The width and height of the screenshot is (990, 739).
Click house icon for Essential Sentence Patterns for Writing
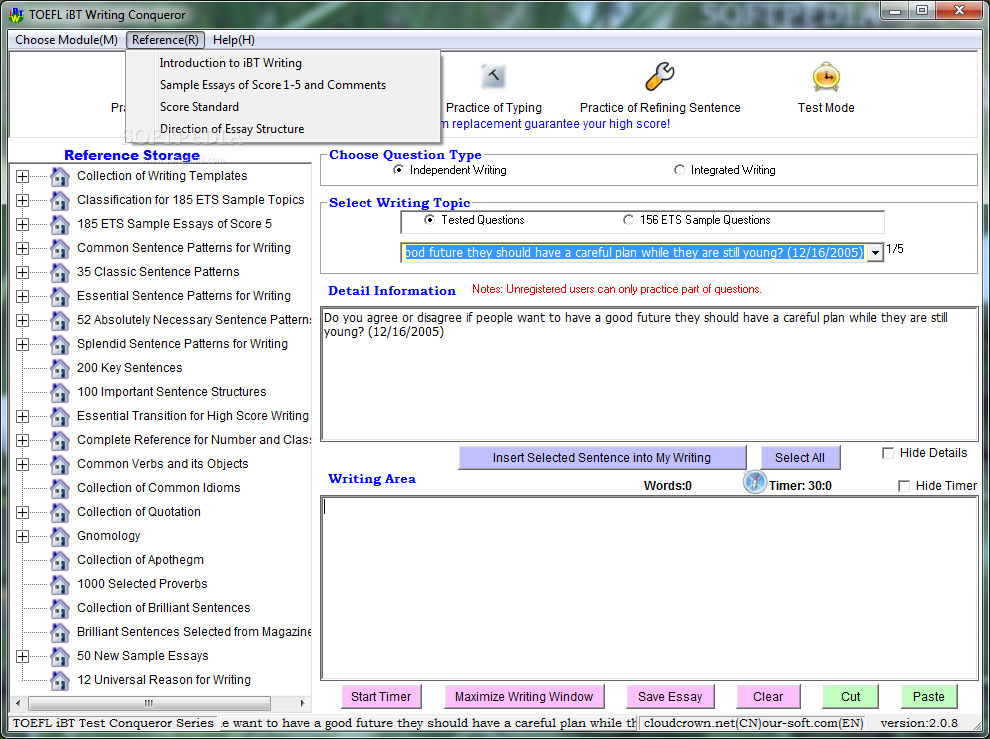pyautogui.click(x=60, y=296)
